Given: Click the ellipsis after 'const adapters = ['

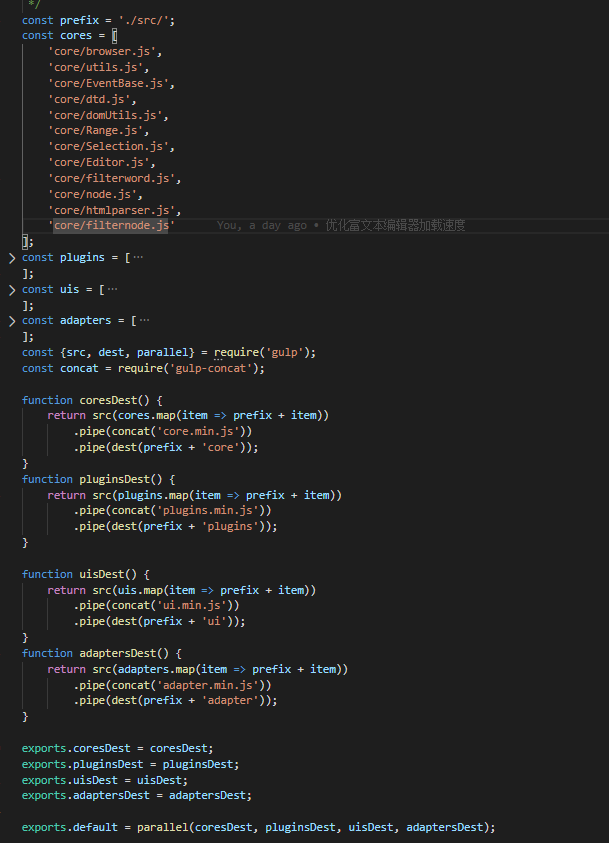Looking at the screenshot, I should (x=145, y=320).
